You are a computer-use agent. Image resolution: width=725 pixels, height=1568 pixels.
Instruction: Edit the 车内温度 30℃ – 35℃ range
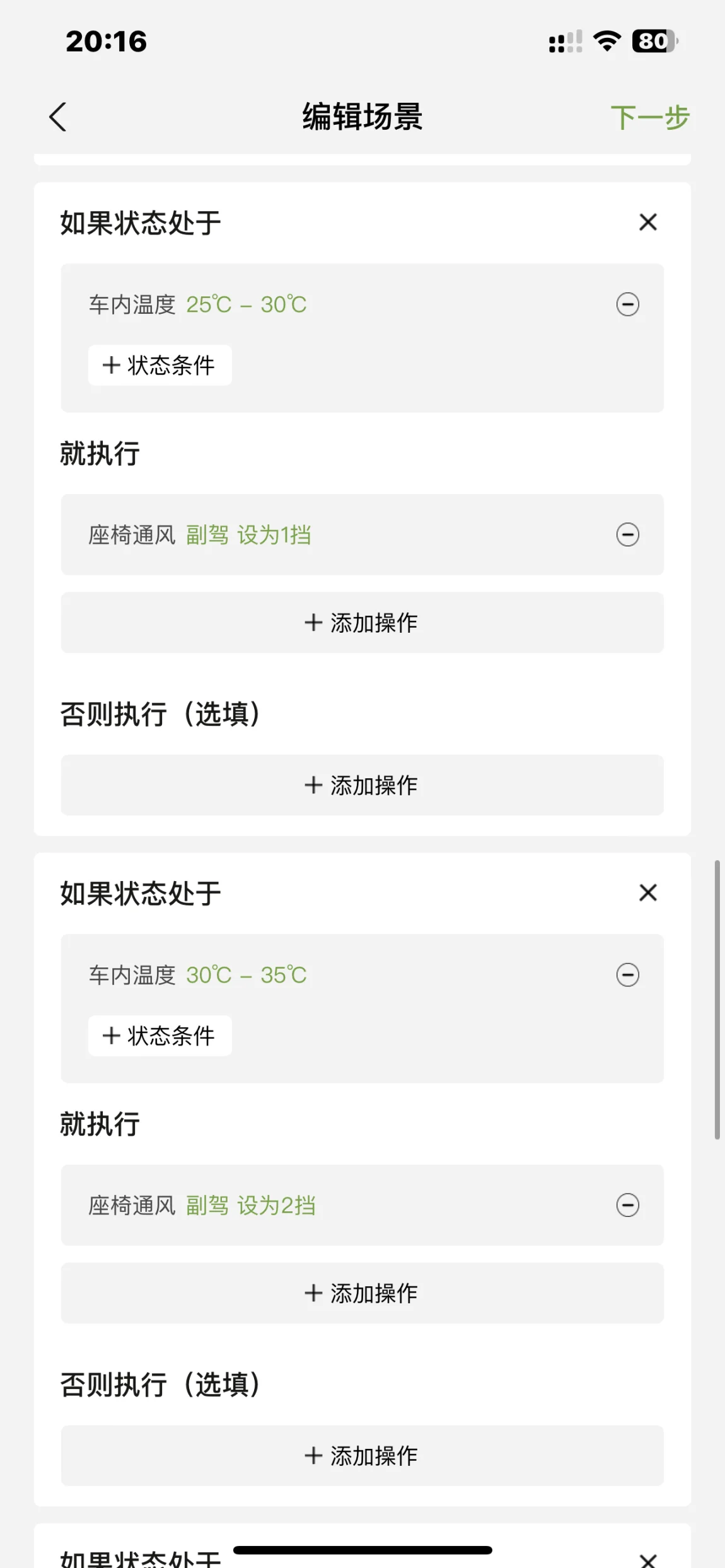tap(246, 976)
